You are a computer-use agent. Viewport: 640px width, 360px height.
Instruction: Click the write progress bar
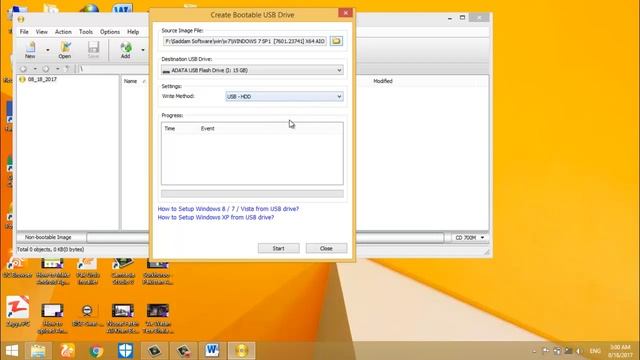pyautogui.click(x=252, y=193)
